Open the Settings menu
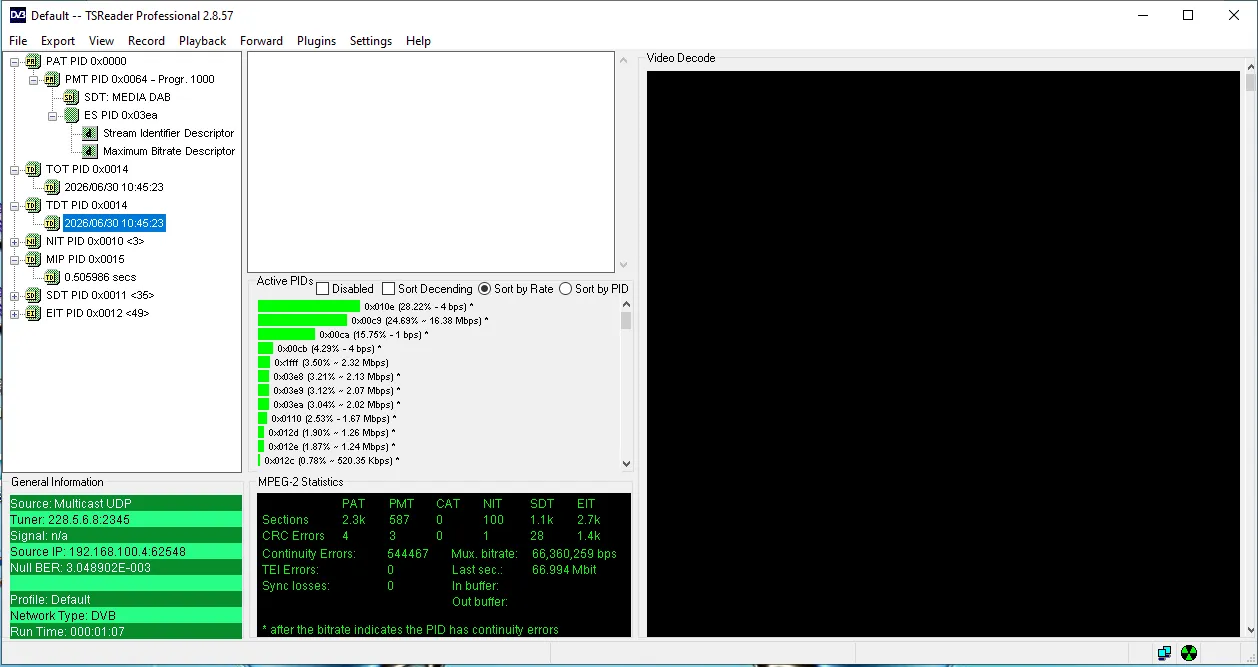The width and height of the screenshot is (1258, 667). click(371, 41)
